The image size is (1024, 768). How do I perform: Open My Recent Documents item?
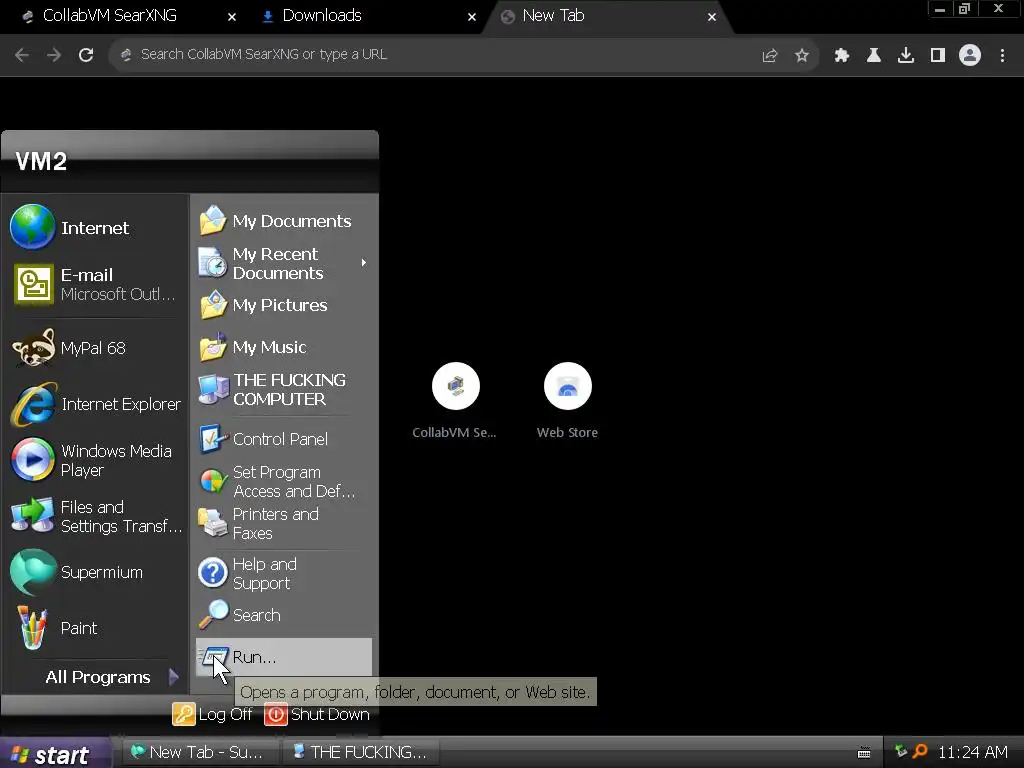coord(283,263)
